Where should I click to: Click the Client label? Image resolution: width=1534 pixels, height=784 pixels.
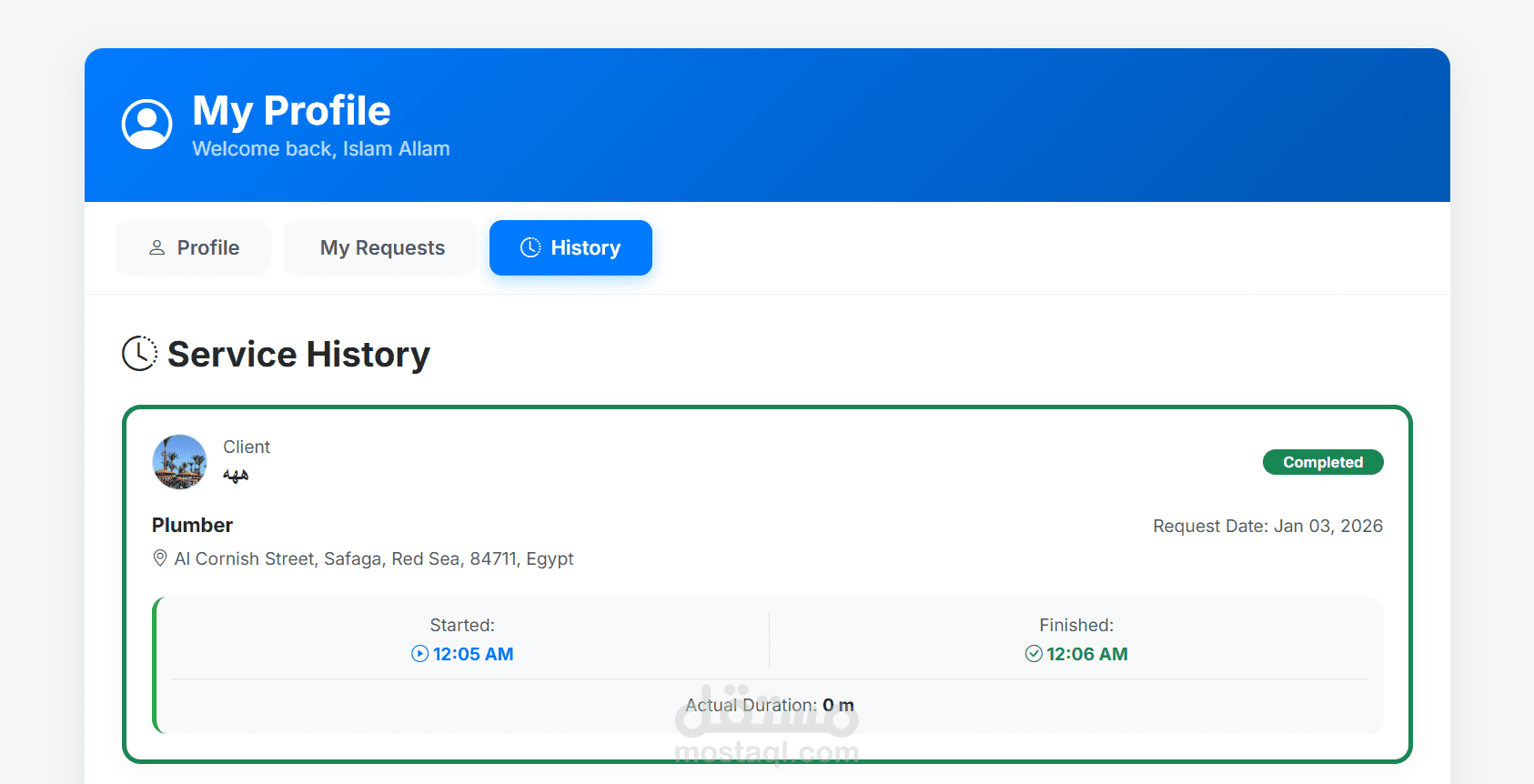tap(247, 447)
